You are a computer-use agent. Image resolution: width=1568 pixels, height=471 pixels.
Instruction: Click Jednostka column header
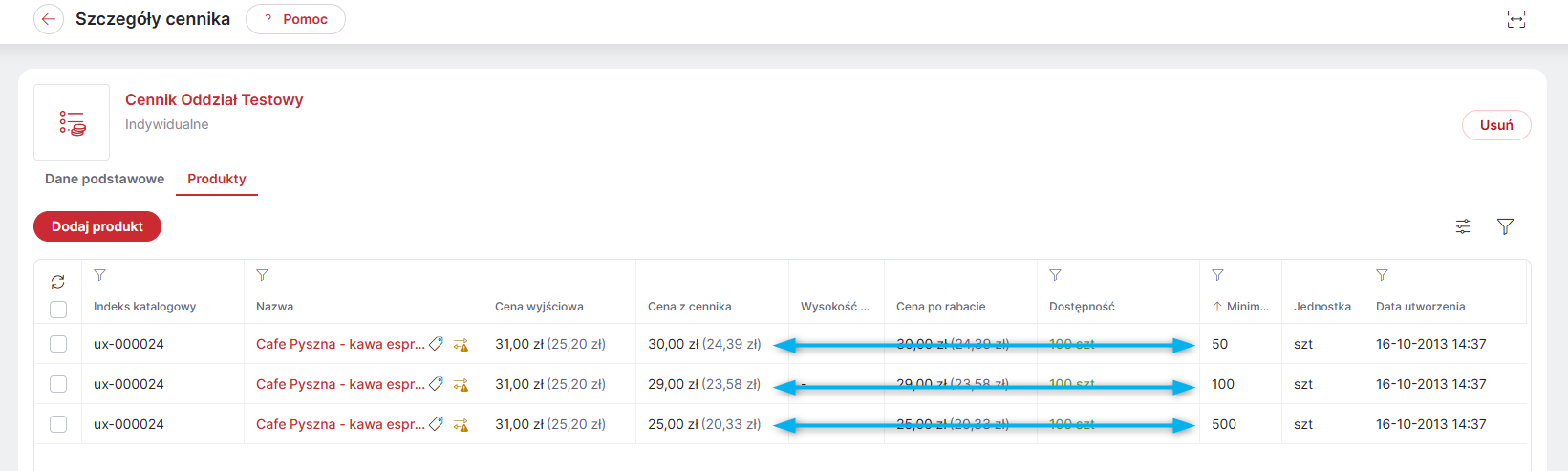1322,307
